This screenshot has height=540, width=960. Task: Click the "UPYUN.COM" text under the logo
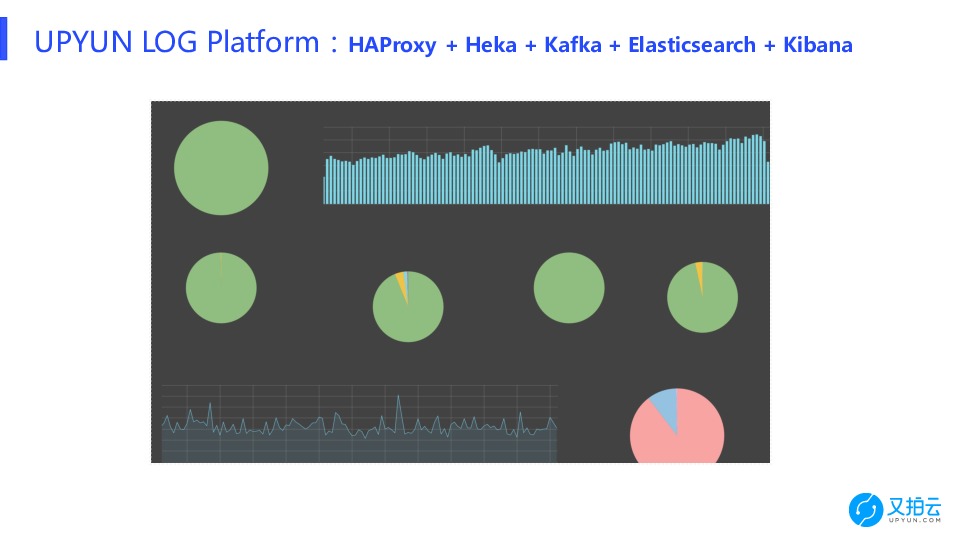[914, 520]
